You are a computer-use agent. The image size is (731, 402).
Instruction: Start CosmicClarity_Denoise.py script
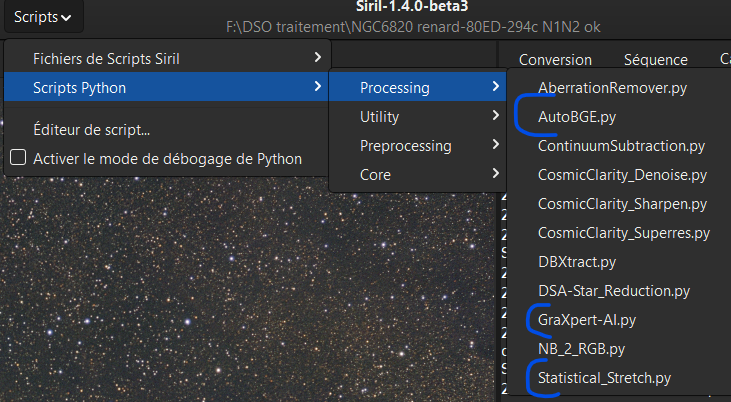point(622,175)
